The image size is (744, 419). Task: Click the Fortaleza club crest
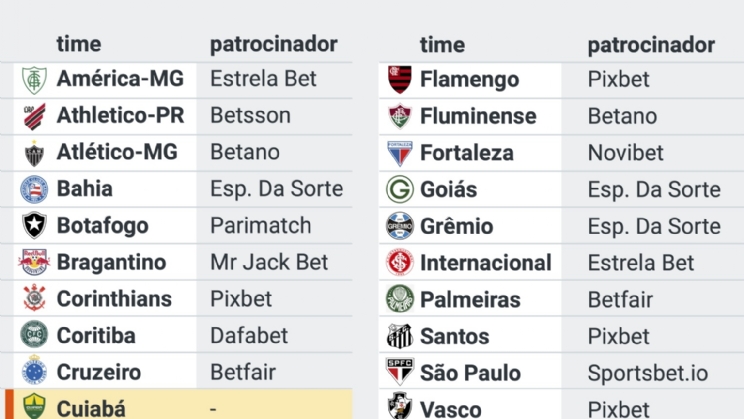(400, 153)
